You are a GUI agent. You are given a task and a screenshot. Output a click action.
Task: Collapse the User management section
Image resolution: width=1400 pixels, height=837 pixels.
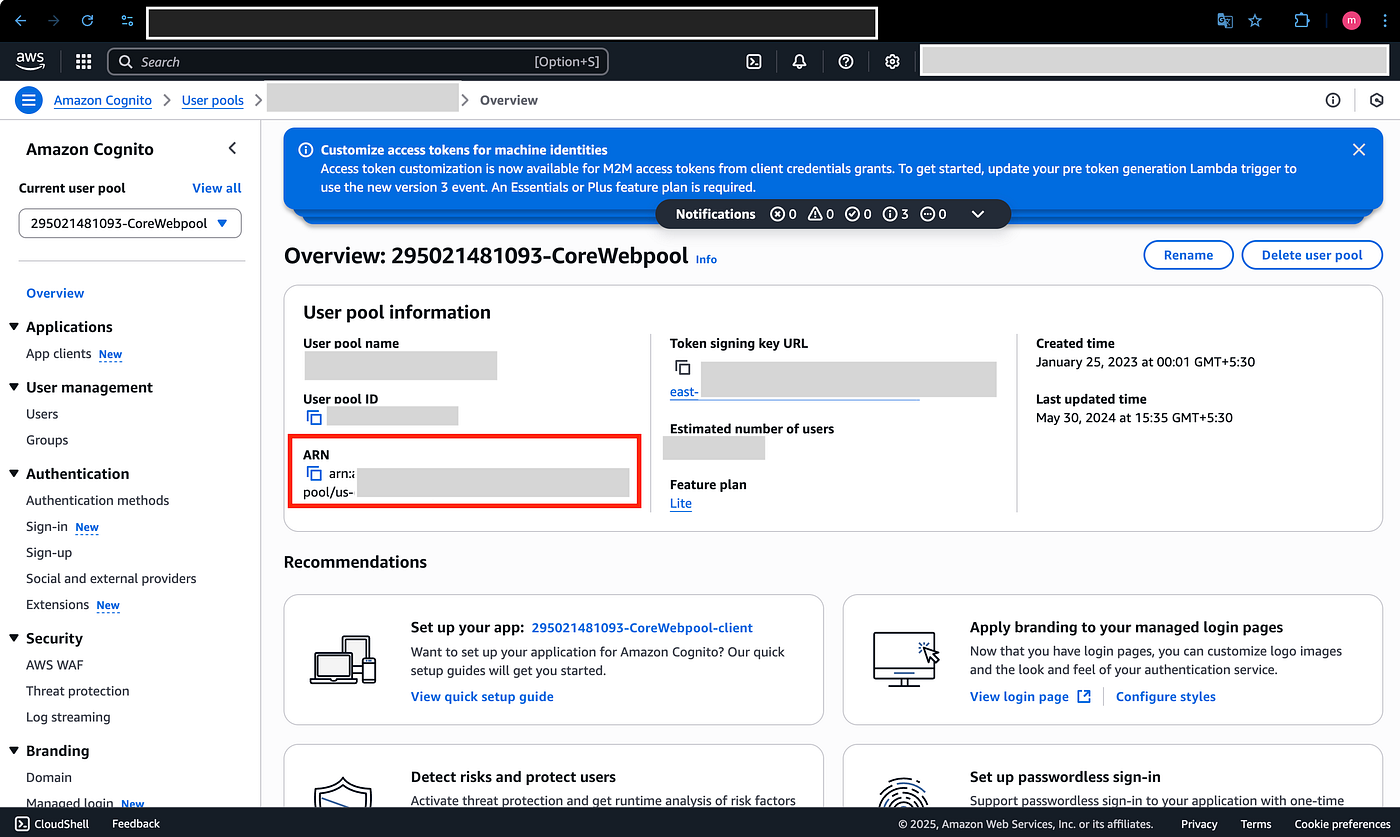click(14, 387)
